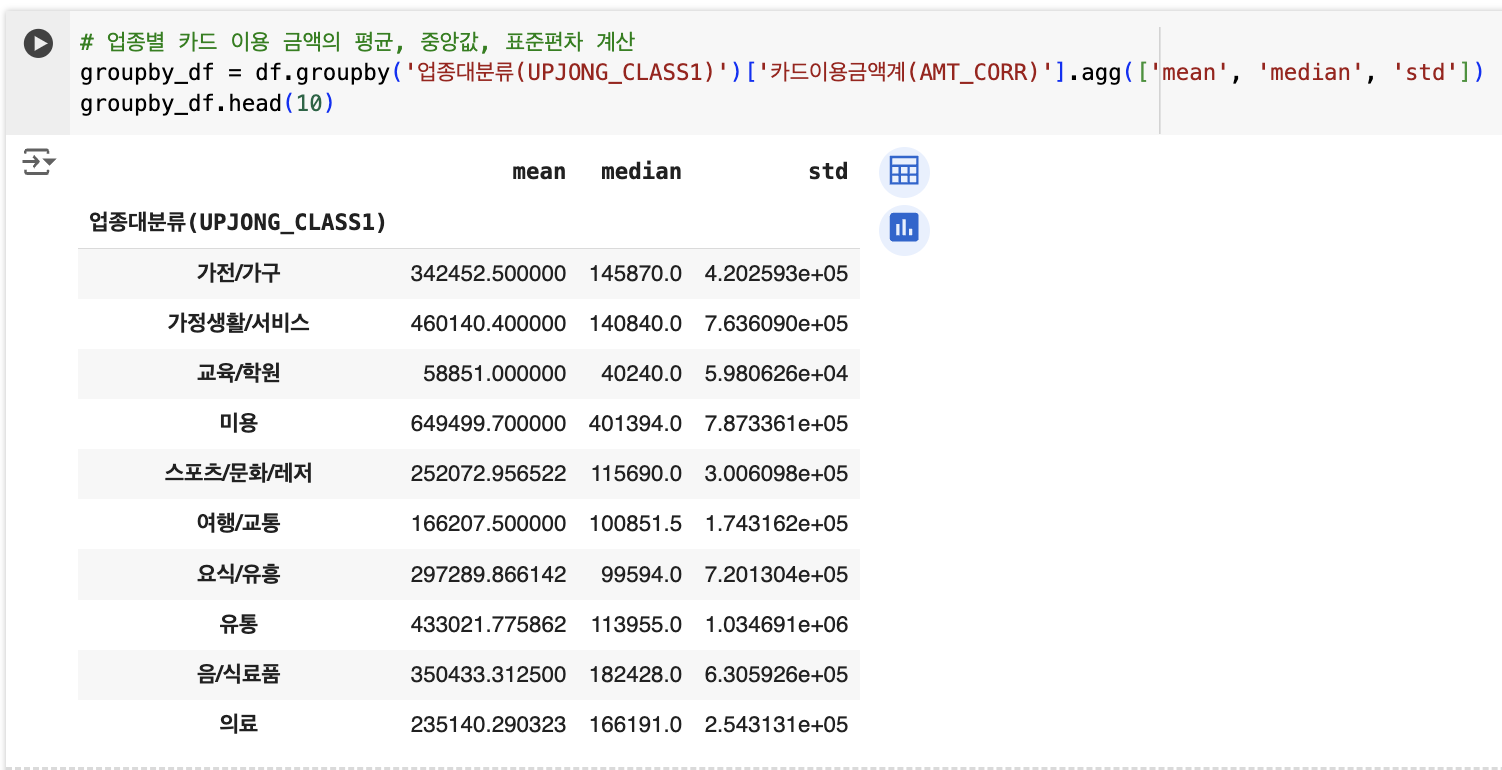Click std value 1.034691e+06
The height and width of the screenshot is (770, 1502).
(x=776, y=624)
